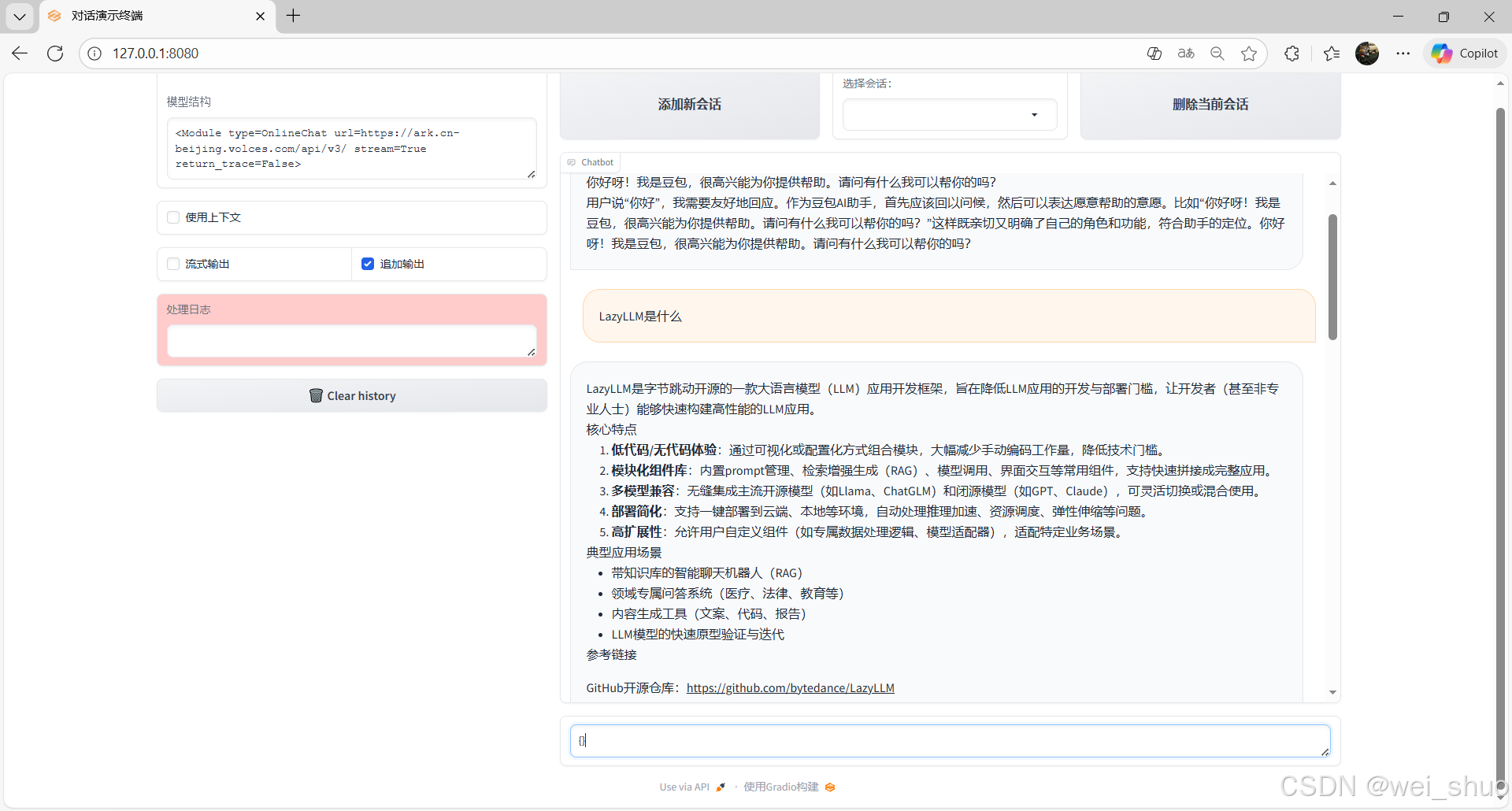Click the chatbot panel scrollbar thumb
This screenshot has height=811, width=1512.
pyautogui.click(x=1332, y=277)
